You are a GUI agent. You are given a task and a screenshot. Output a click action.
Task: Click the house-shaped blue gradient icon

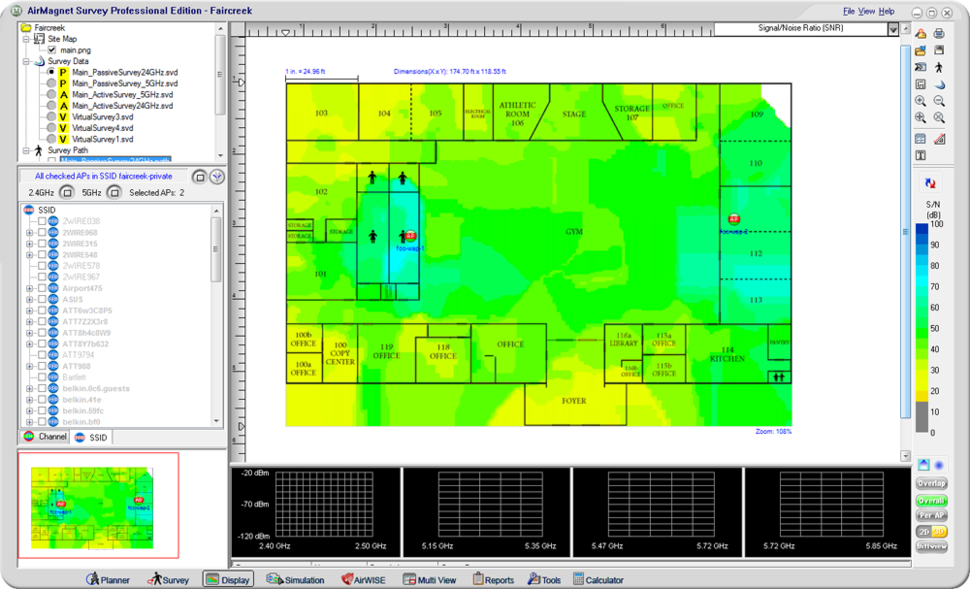(x=923, y=465)
